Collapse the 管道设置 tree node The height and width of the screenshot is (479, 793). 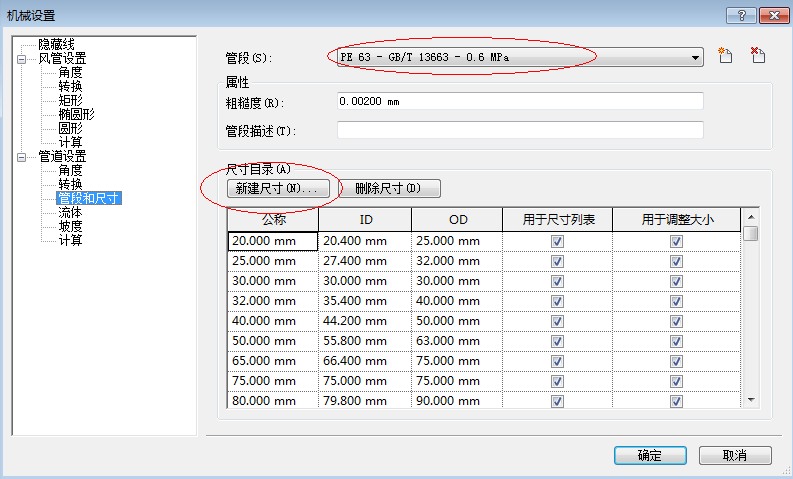(x=21, y=157)
